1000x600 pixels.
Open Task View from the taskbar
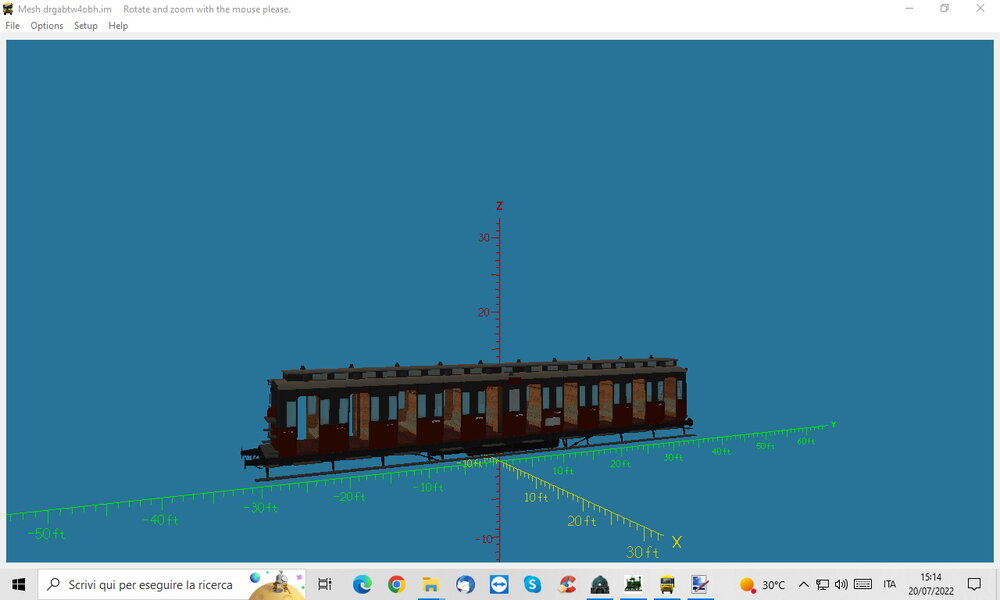[x=325, y=584]
